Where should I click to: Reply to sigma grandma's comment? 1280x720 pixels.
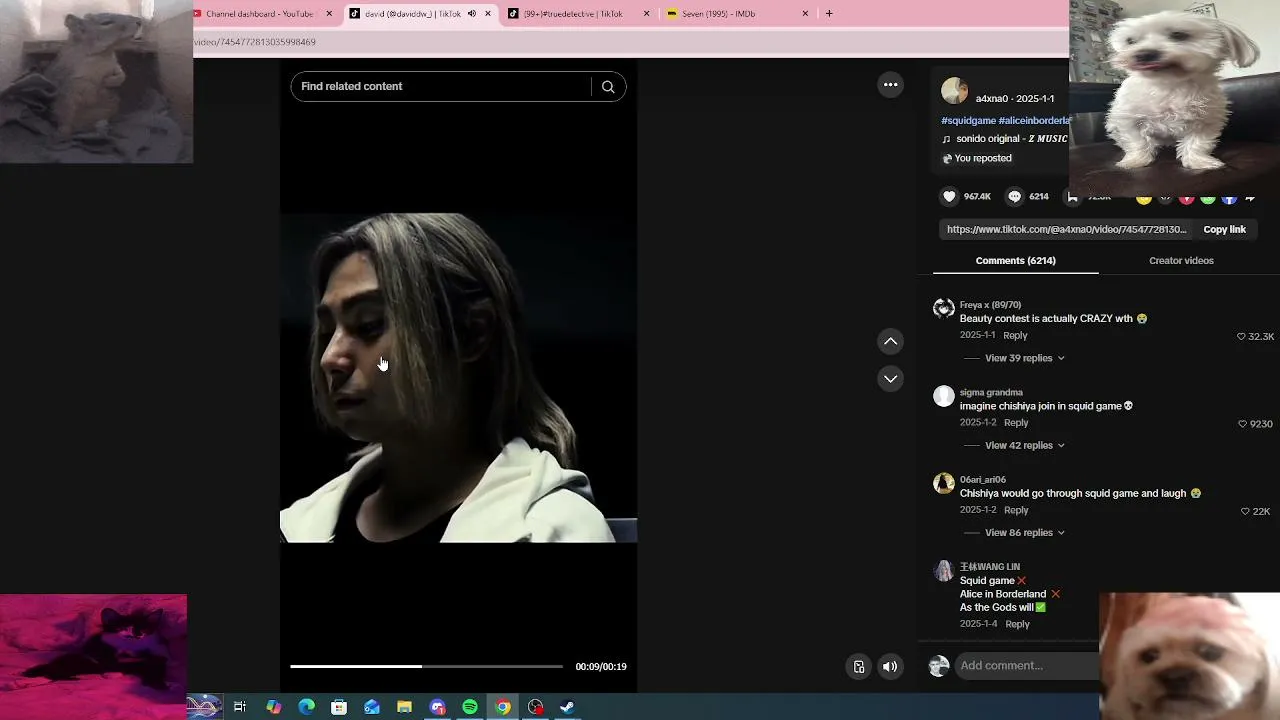pos(1015,423)
